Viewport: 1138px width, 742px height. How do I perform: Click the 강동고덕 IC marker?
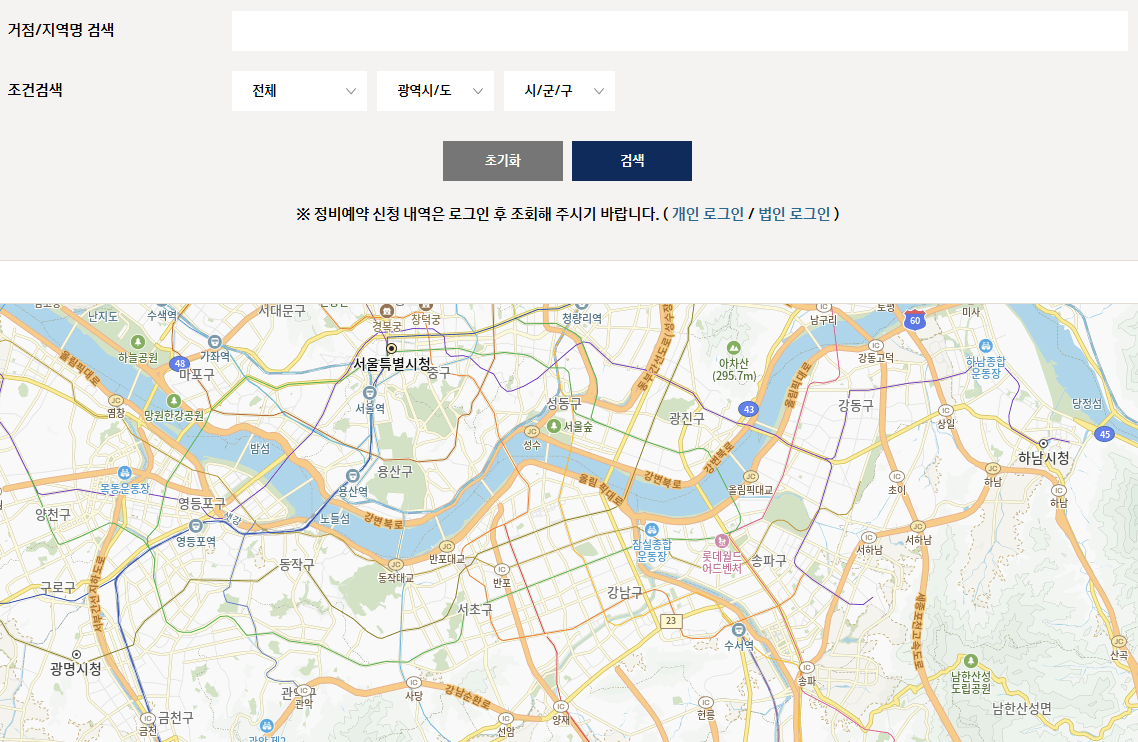(876, 346)
